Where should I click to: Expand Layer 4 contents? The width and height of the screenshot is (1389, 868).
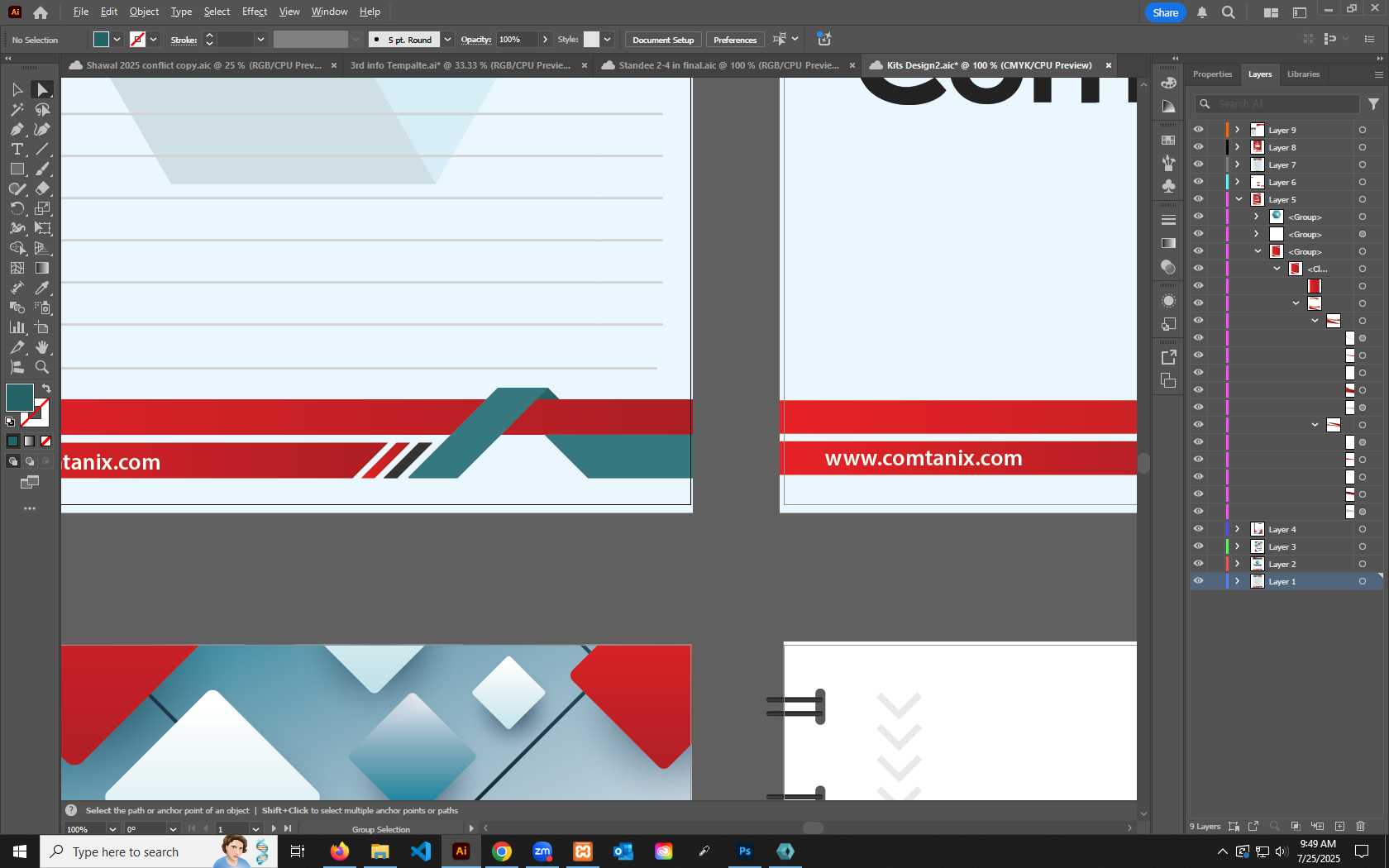coord(1238,529)
